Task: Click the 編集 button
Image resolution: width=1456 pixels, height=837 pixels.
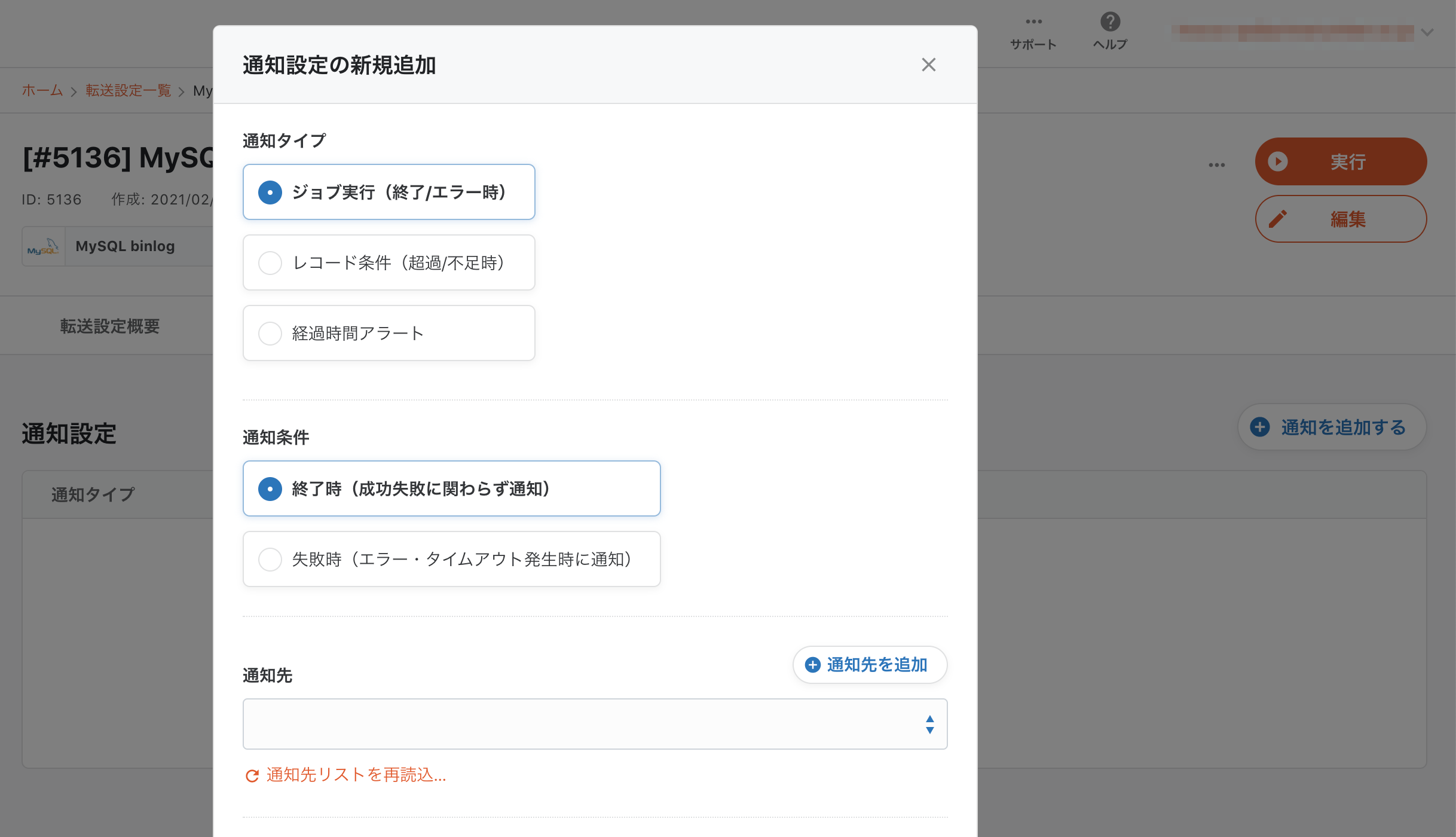Action: click(1341, 219)
